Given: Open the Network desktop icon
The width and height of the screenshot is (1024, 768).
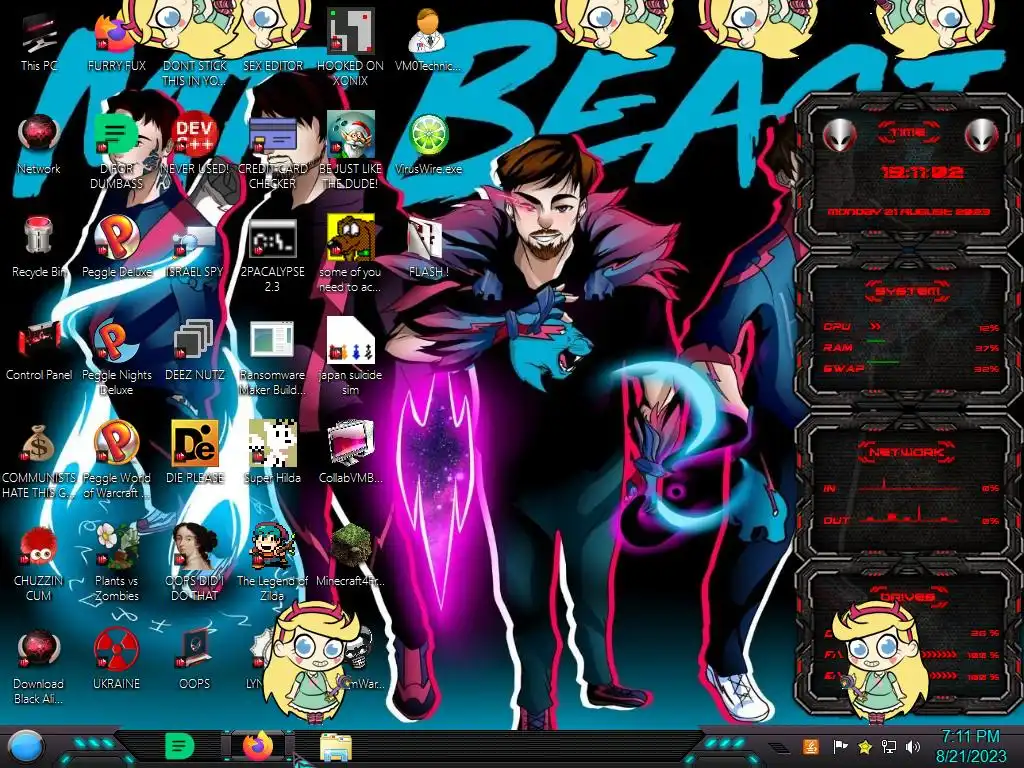Looking at the screenshot, I should coord(39,145).
